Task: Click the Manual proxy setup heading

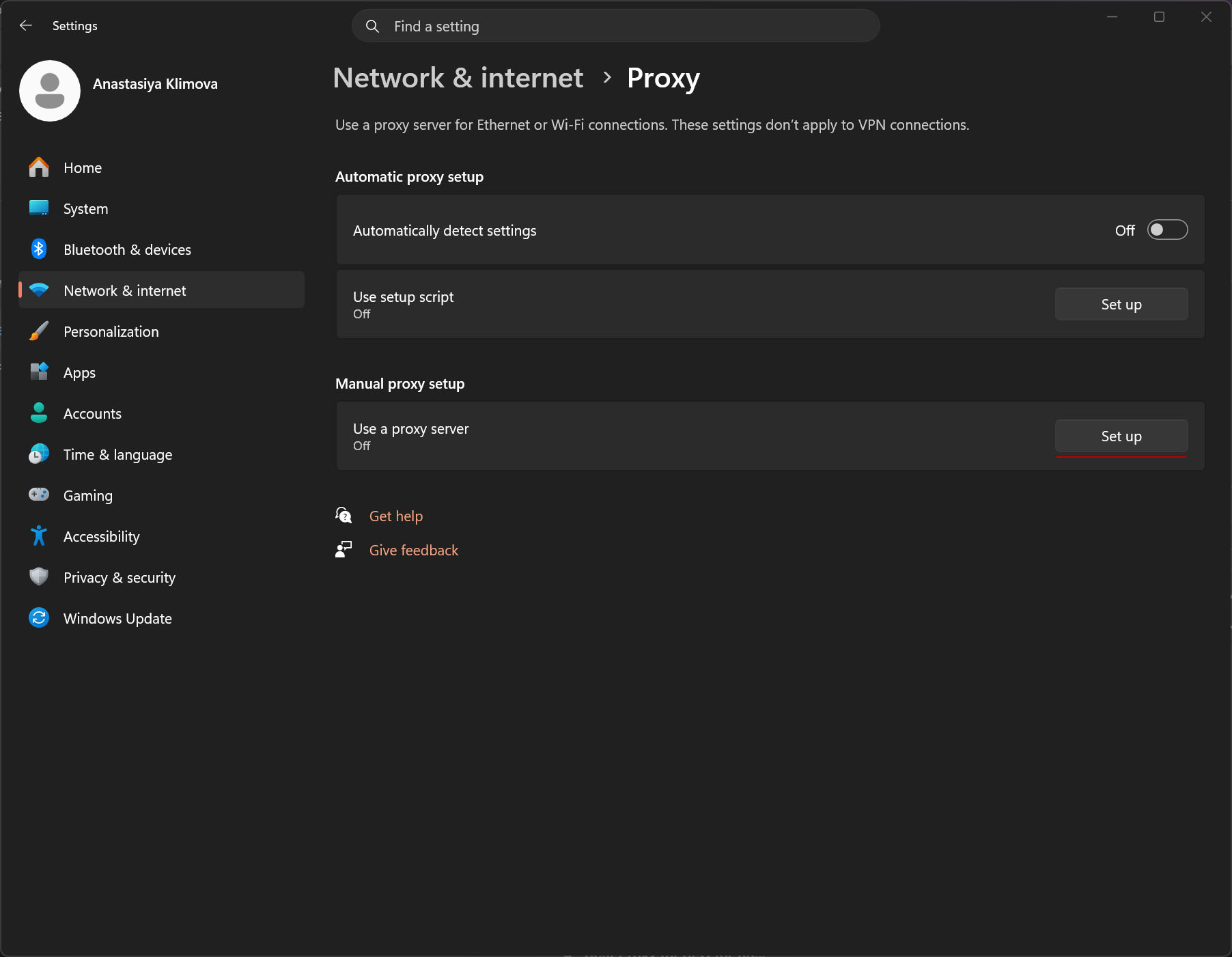Action: click(x=400, y=384)
